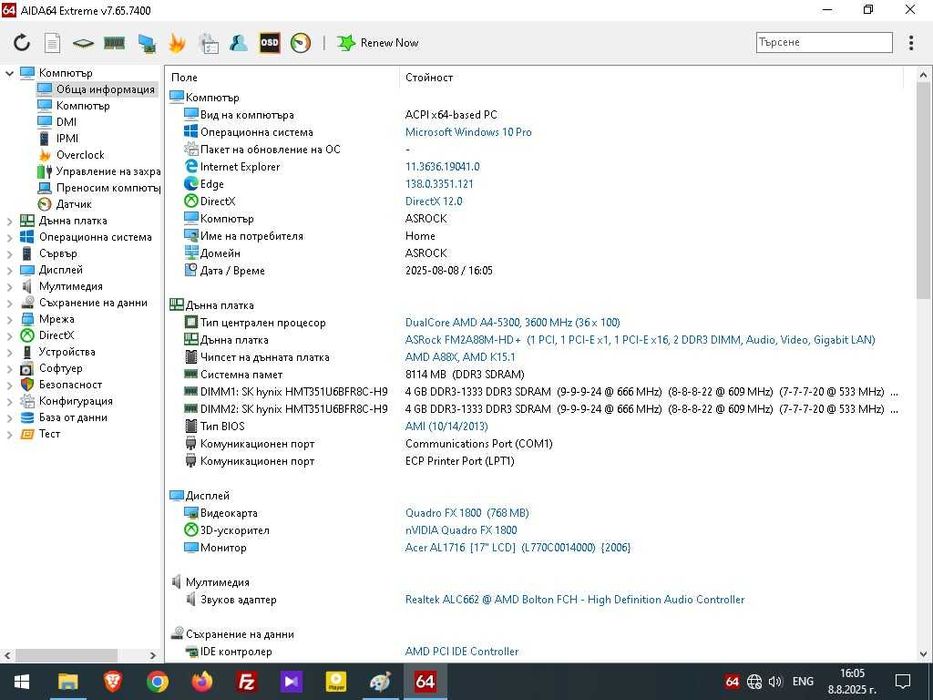Viewport: 933px width, 700px height.
Task: Expand the Мултимедия tree node
Action: pyautogui.click(x=9, y=286)
